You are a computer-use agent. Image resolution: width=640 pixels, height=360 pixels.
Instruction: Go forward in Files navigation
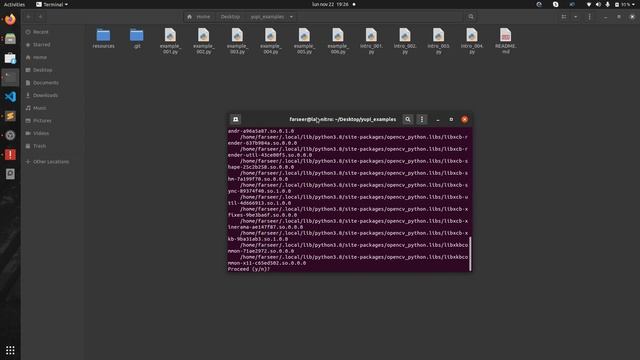tap(40, 17)
